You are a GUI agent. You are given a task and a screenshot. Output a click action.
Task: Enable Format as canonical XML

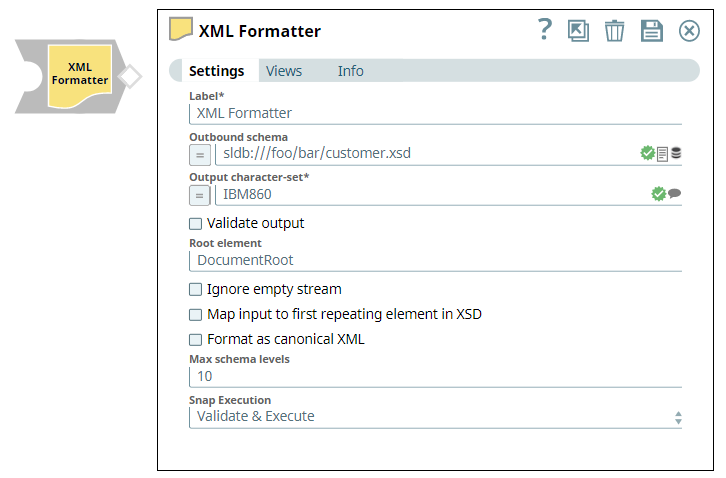point(196,340)
